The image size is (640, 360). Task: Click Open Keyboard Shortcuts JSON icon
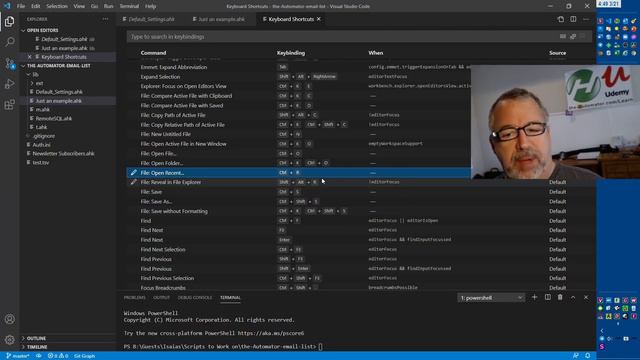pos(561,19)
